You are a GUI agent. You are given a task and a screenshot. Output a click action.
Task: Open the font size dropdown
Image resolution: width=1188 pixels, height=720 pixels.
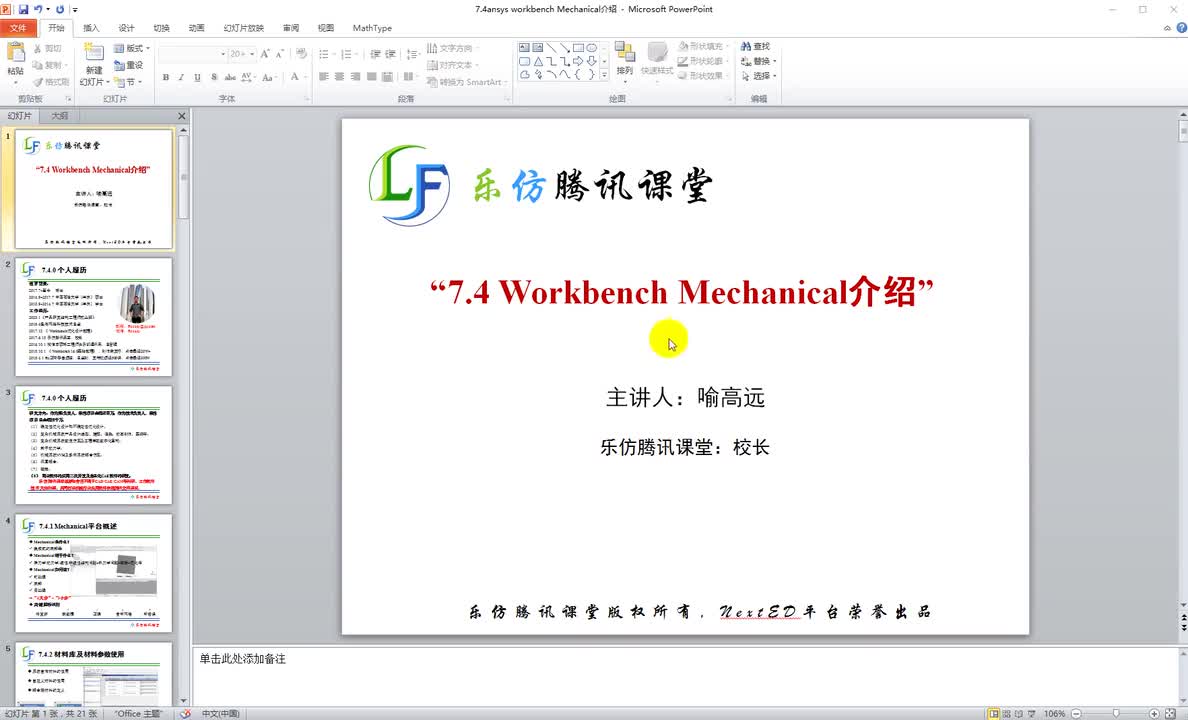coord(252,54)
